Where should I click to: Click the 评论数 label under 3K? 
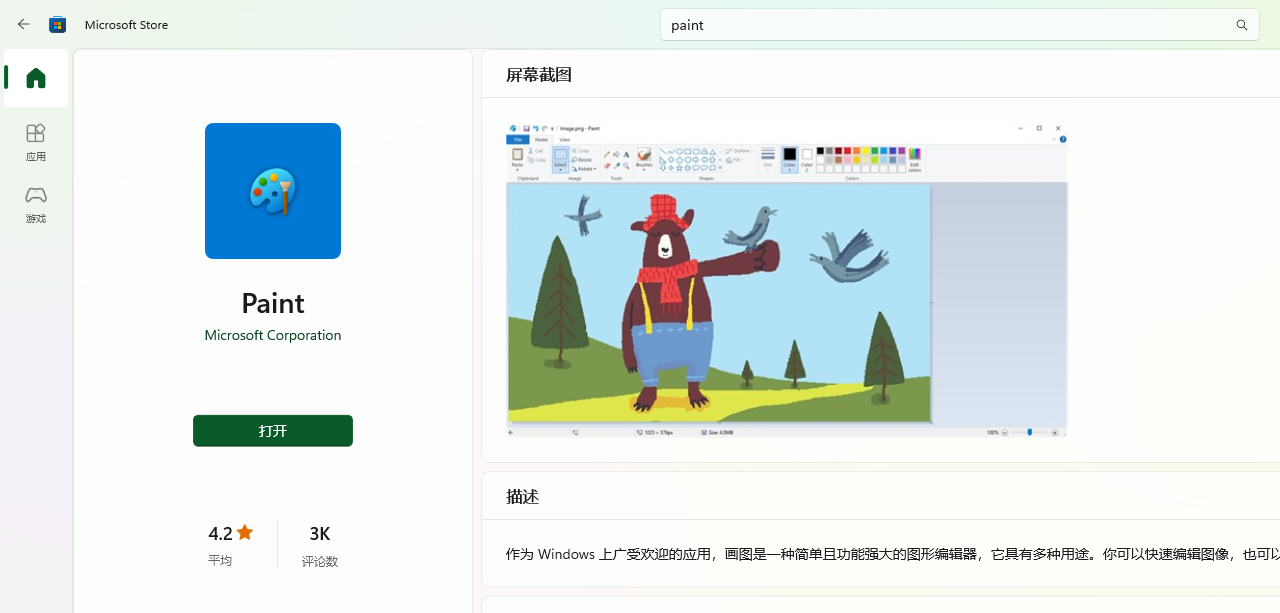[320, 561]
